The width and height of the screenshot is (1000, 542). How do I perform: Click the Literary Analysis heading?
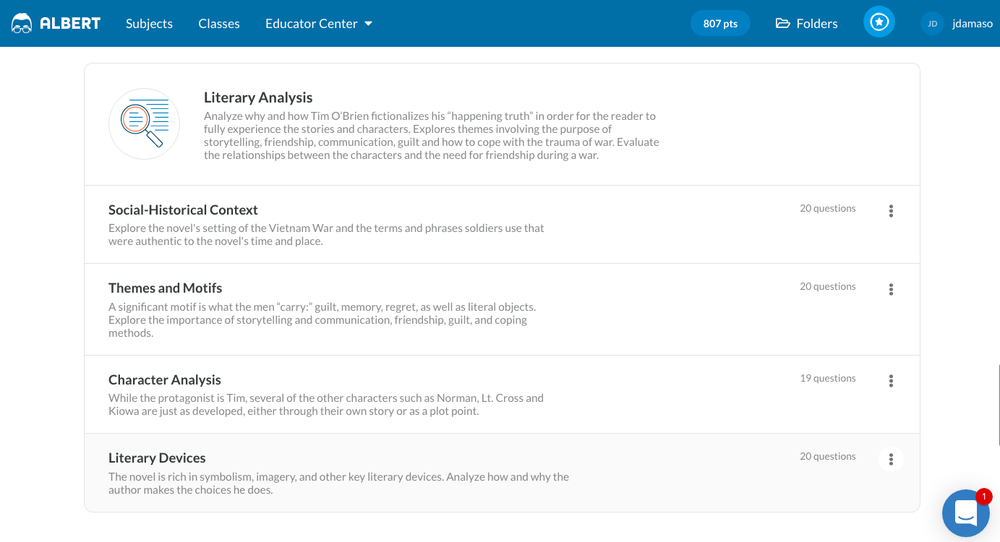tap(258, 97)
